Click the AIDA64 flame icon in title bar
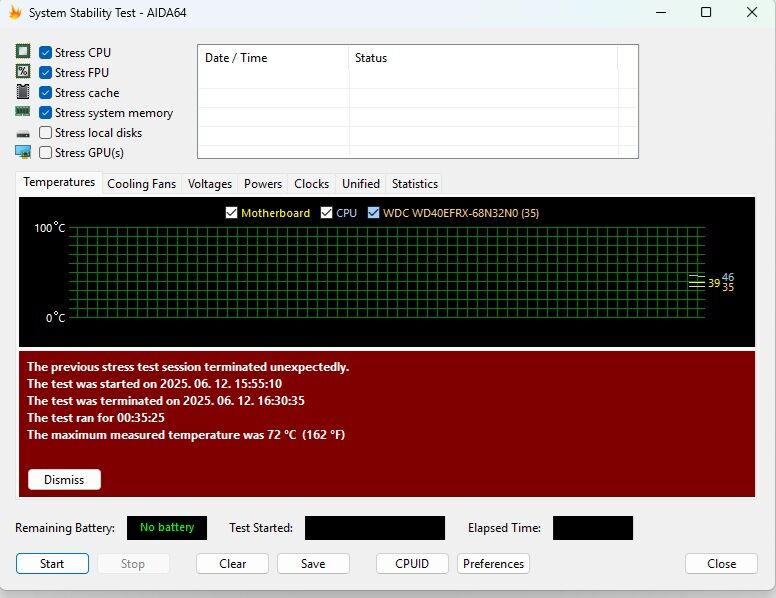776x598 pixels. coord(15,13)
